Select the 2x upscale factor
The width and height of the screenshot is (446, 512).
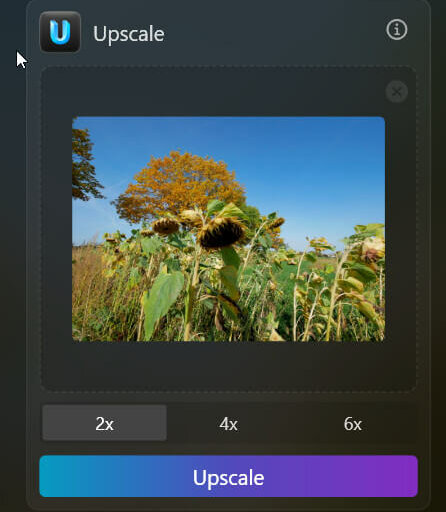pos(104,423)
